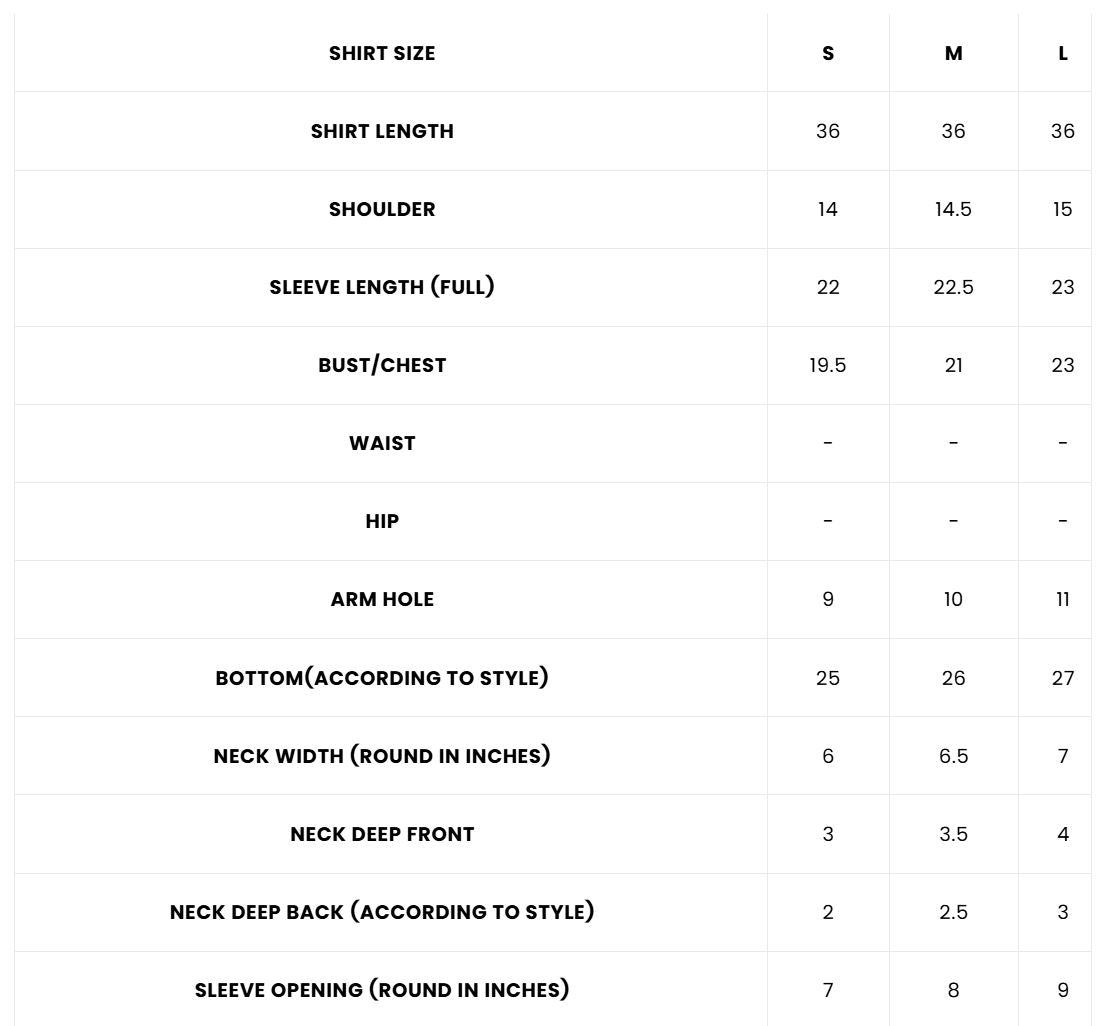This screenshot has width=1108, height=1026.
Task: Click the SLEEVE OPENING row label
Action: click(x=382, y=990)
